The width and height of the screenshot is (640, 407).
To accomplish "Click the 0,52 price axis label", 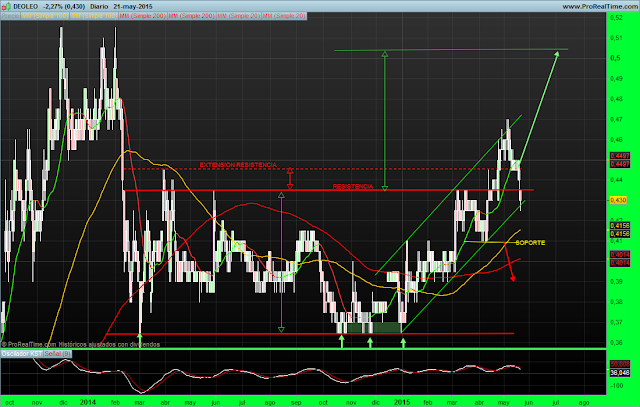I will (x=616, y=18).
